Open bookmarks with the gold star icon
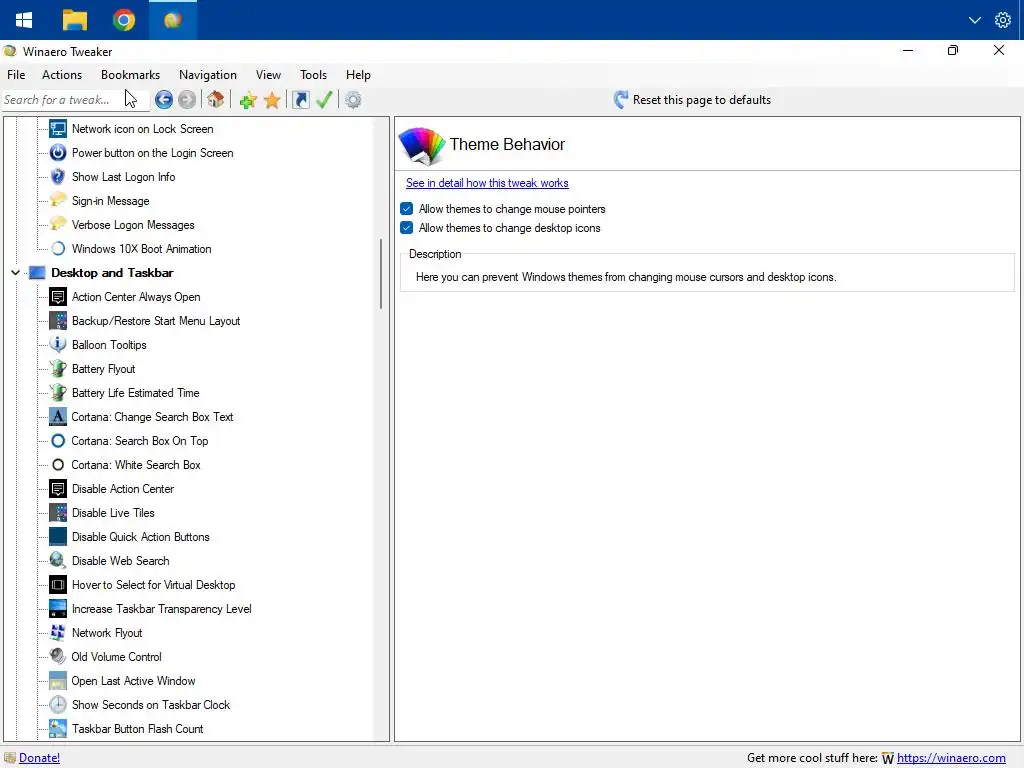Image resolution: width=1024 pixels, height=768 pixels. point(272,100)
